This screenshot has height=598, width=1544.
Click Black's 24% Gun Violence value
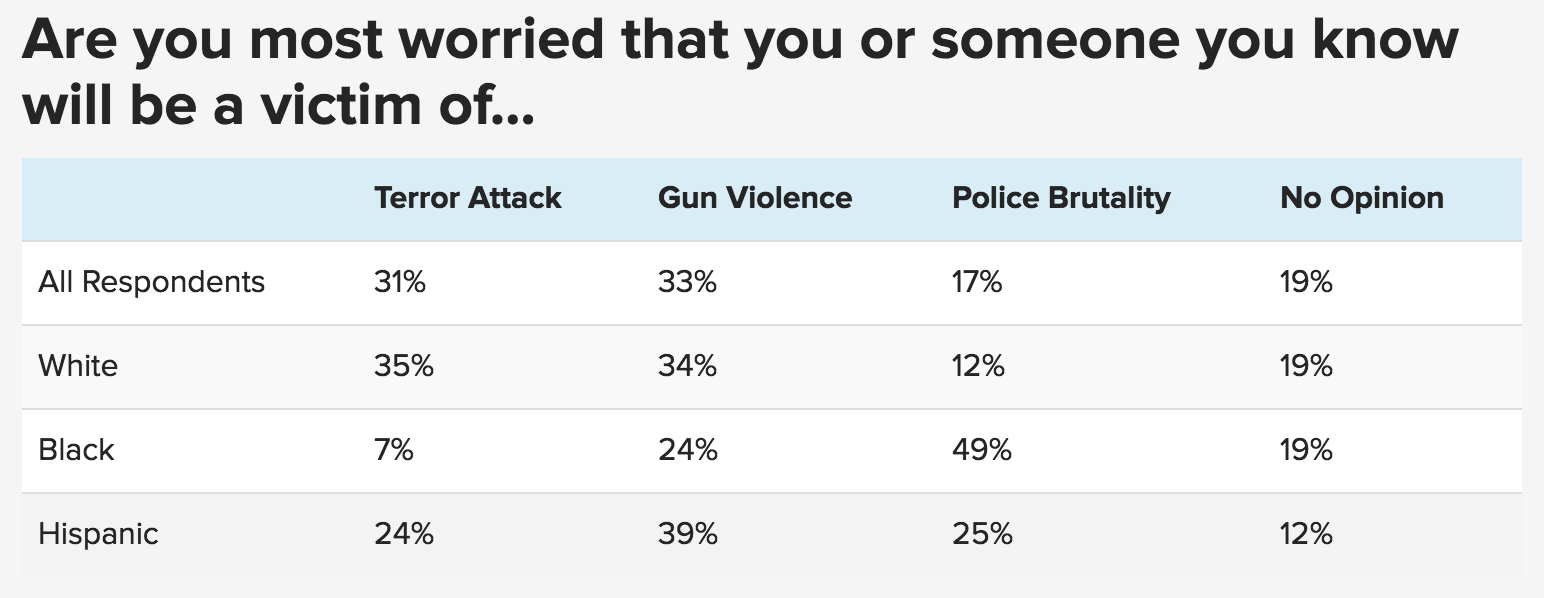tap(688, 450)
